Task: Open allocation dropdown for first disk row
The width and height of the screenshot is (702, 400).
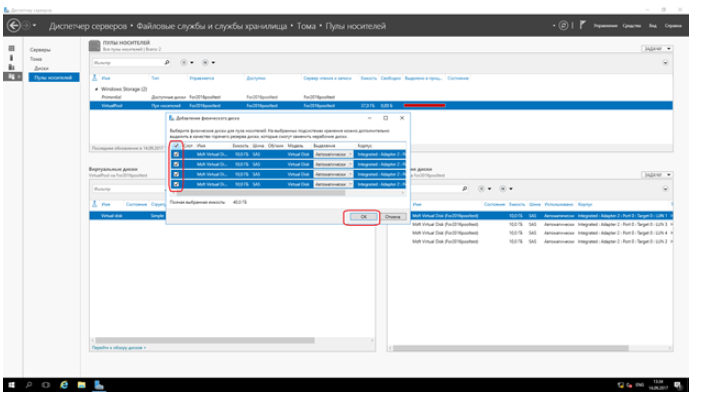Action: tap(333, 155)
